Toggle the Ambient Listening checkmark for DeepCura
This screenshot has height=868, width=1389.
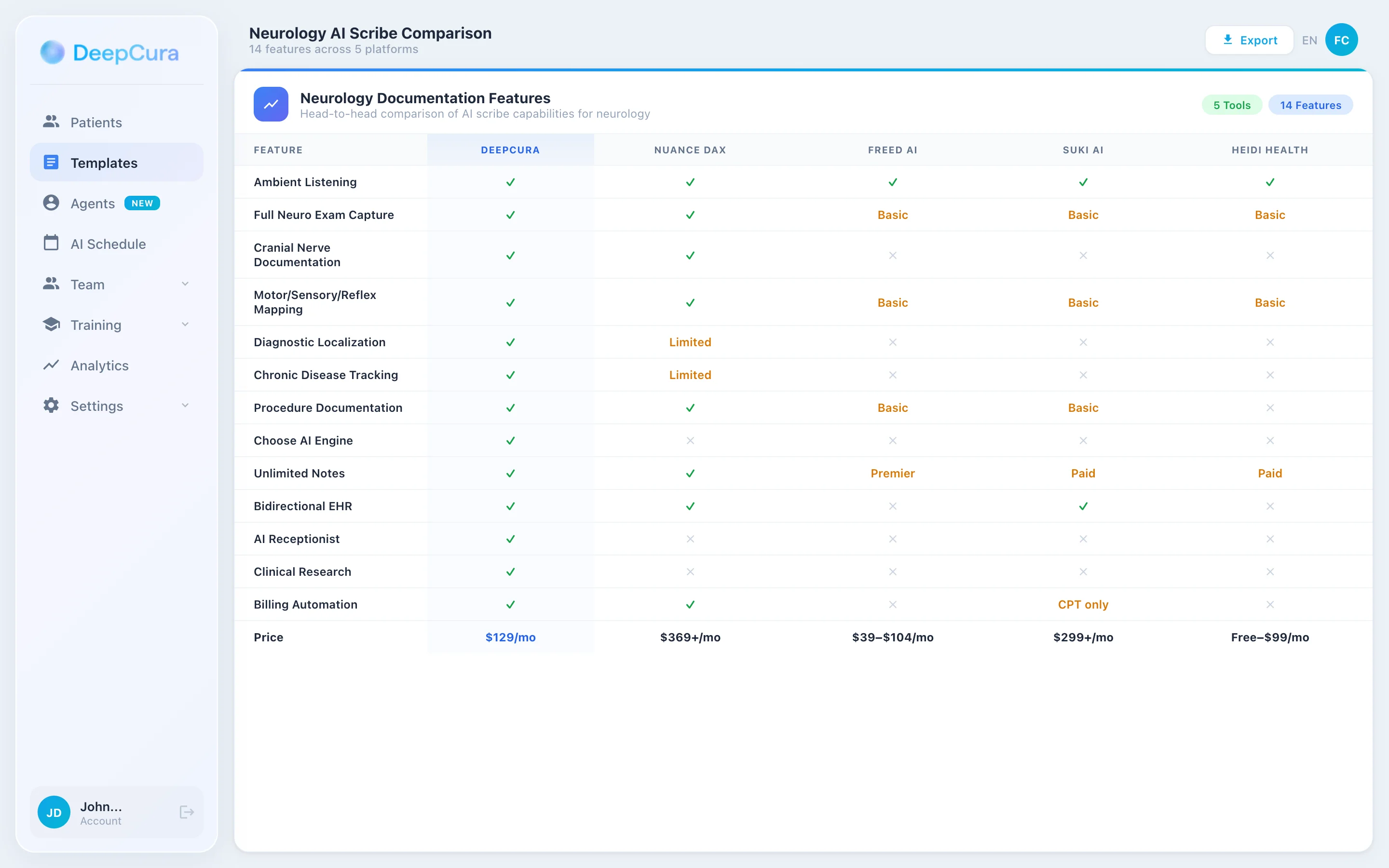point(510,182)
